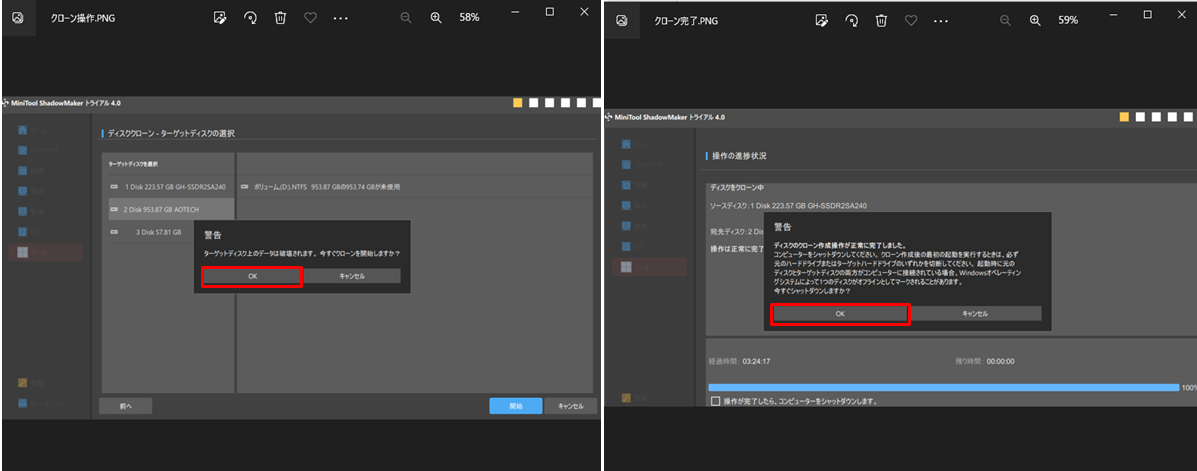Click key icon at bottom of right ShadowMaker sidebar

[x=626, y=398]
